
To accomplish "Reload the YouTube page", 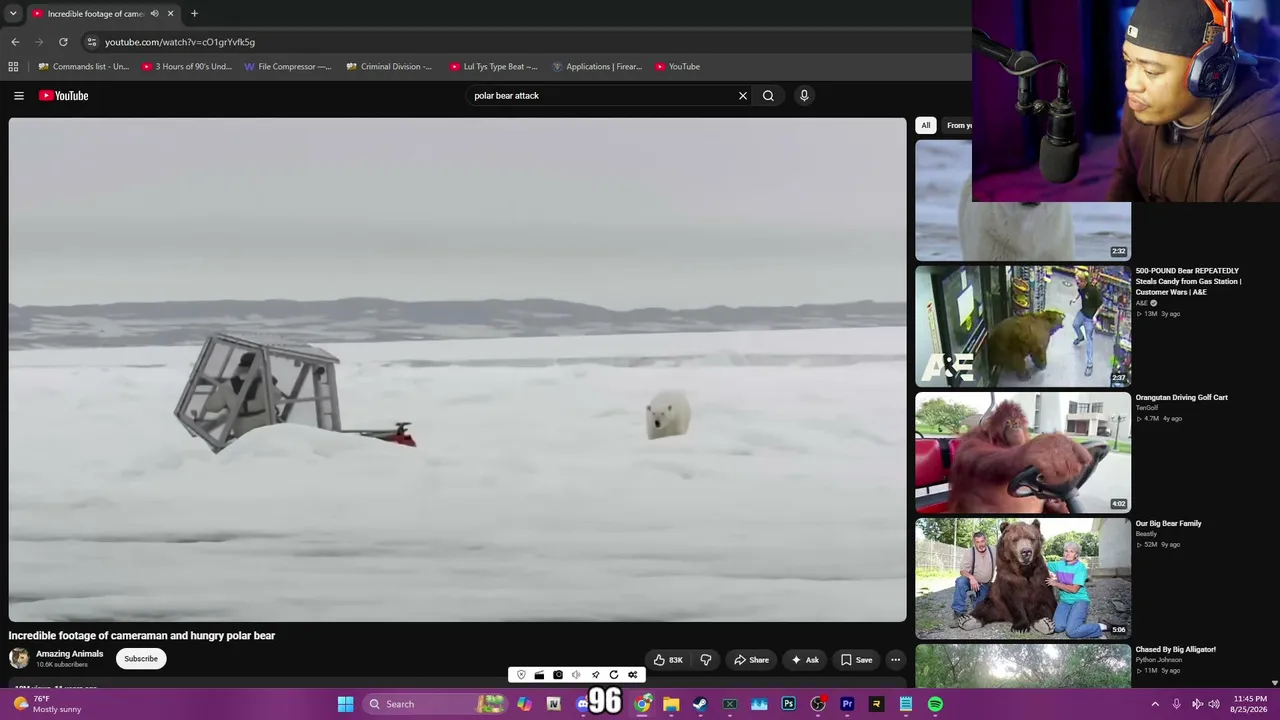I will click(63, 42).
